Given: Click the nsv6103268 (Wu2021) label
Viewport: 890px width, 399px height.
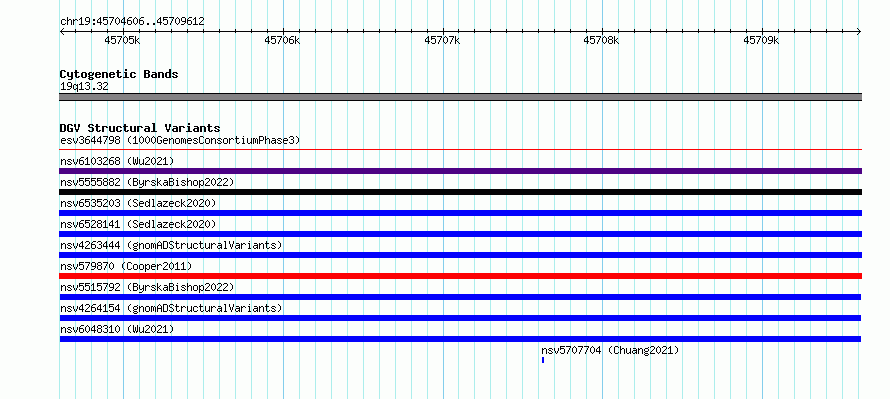Looking at the screenshot, I should tap(117, 161).
